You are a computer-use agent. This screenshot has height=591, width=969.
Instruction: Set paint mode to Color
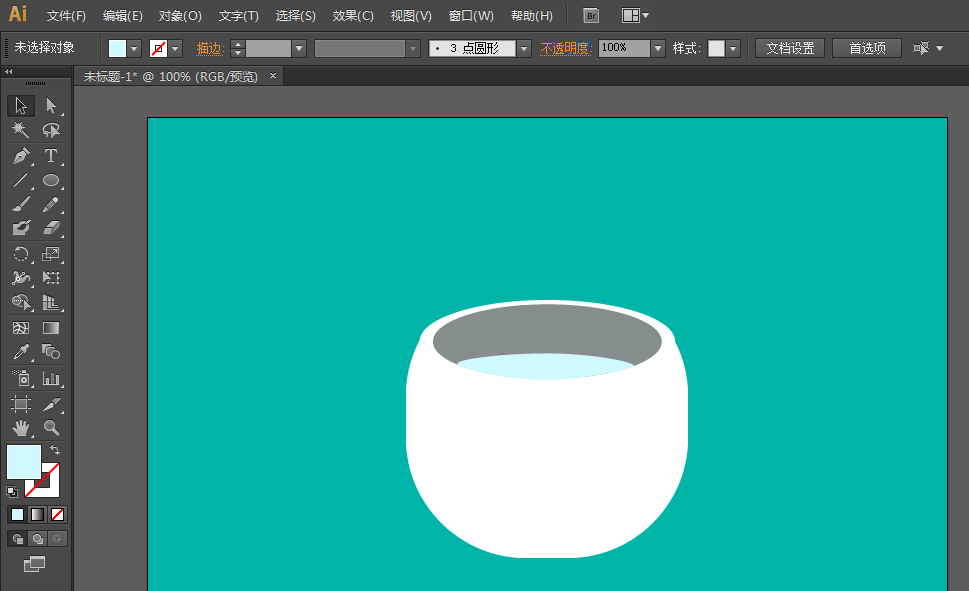click(x=17, y=514)
